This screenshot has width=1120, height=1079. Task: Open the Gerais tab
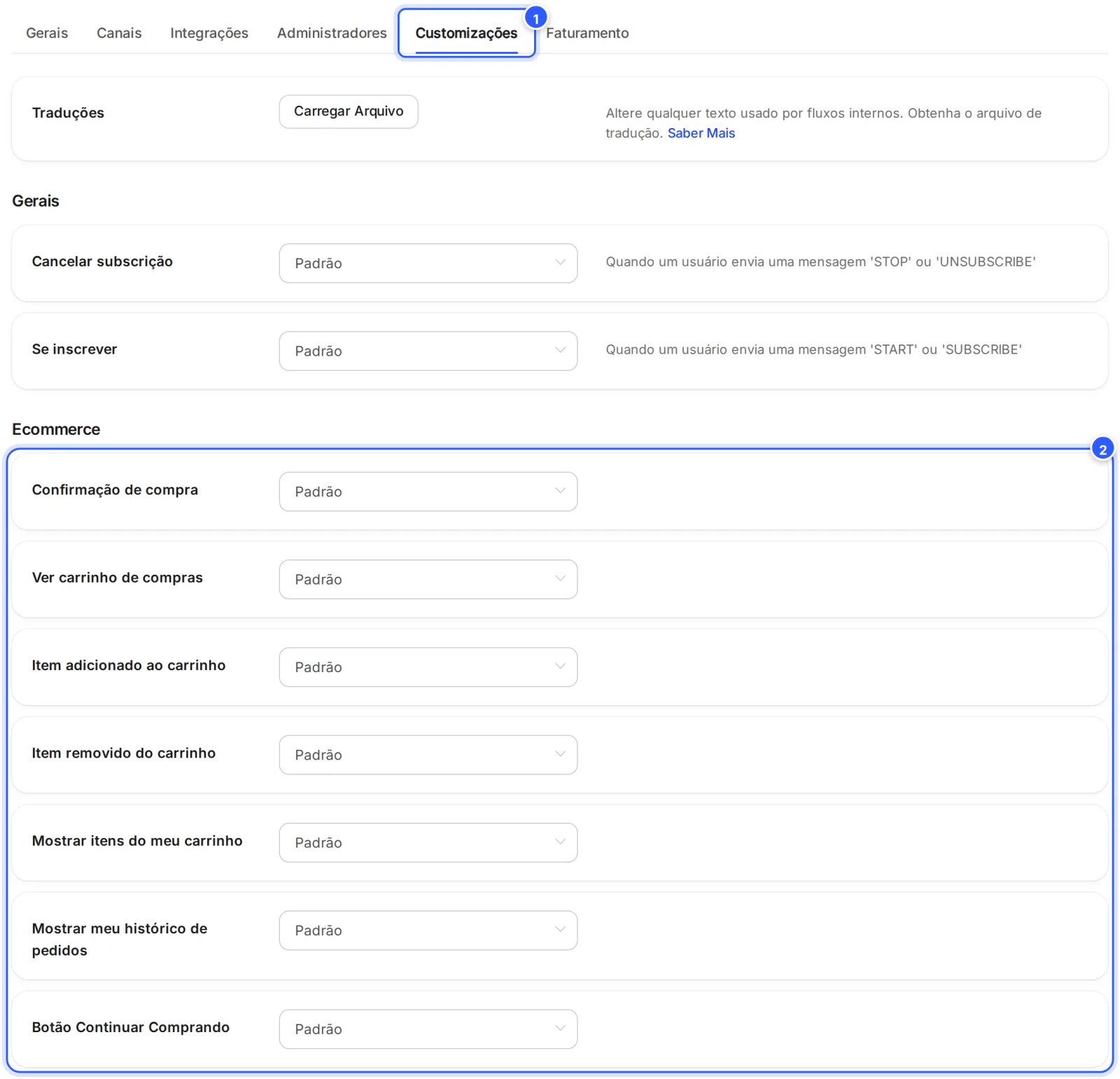[x=47, y=33]
